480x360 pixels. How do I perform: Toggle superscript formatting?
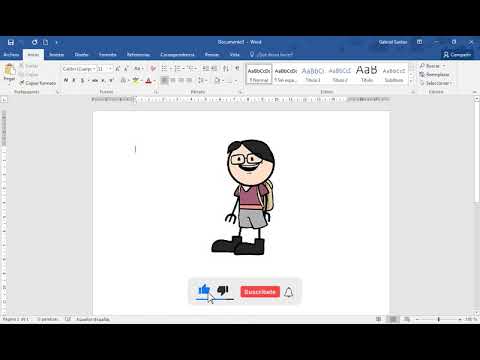pos(111,80)
